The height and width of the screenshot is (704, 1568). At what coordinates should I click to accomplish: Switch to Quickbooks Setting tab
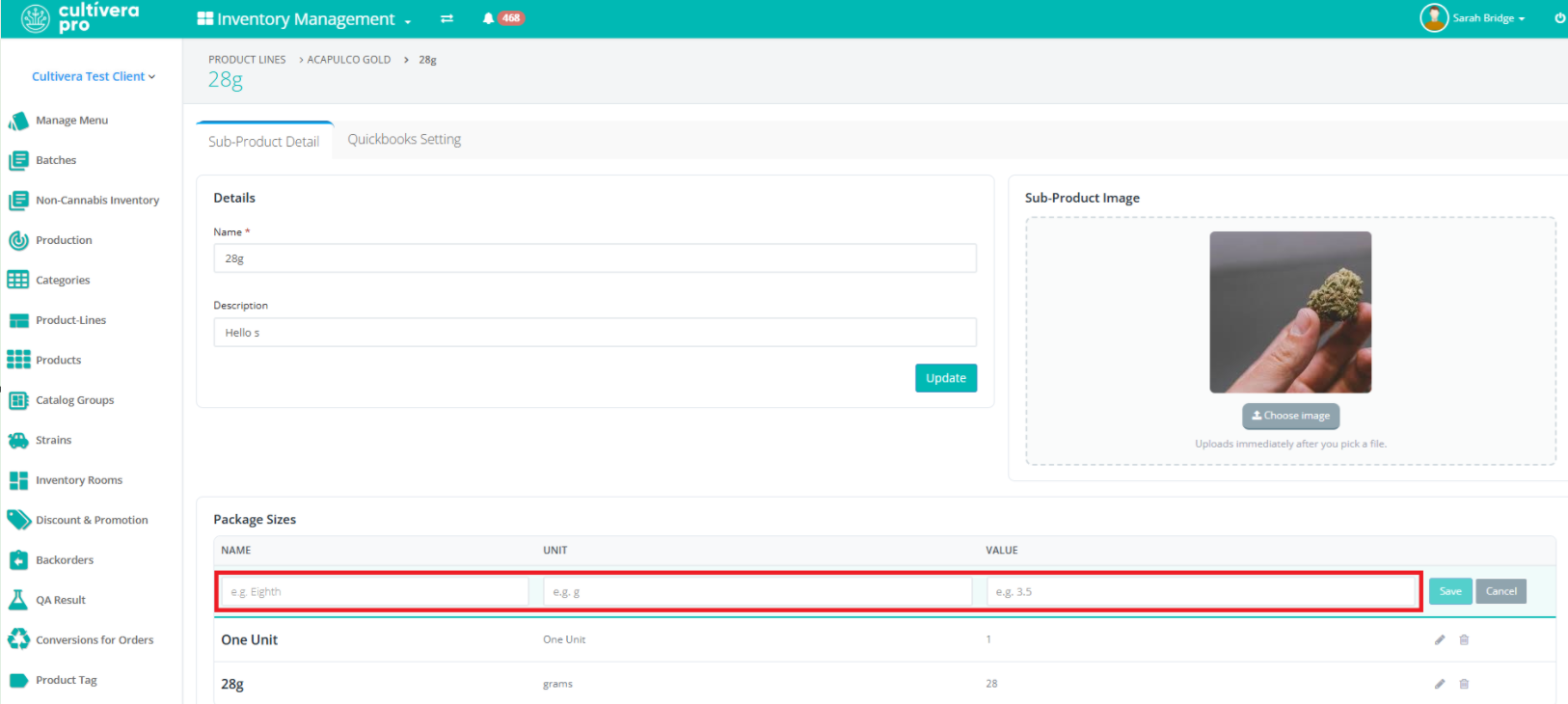click(x=404, y=140)
